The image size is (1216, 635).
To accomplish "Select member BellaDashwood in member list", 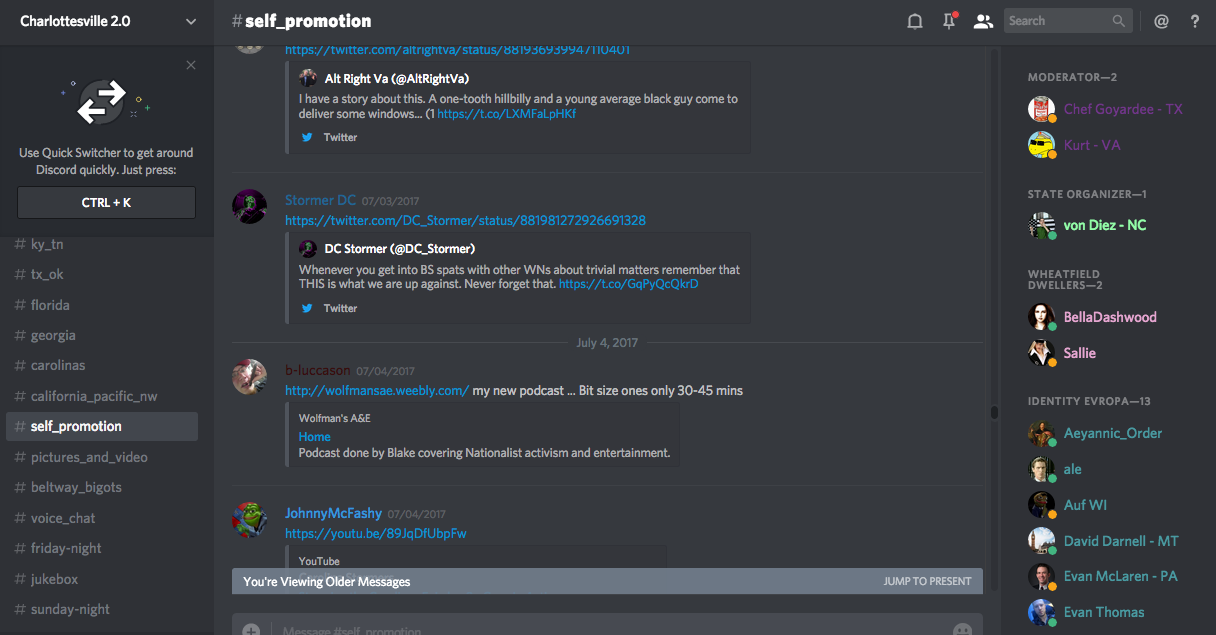I will click(x=1110, y=317).
